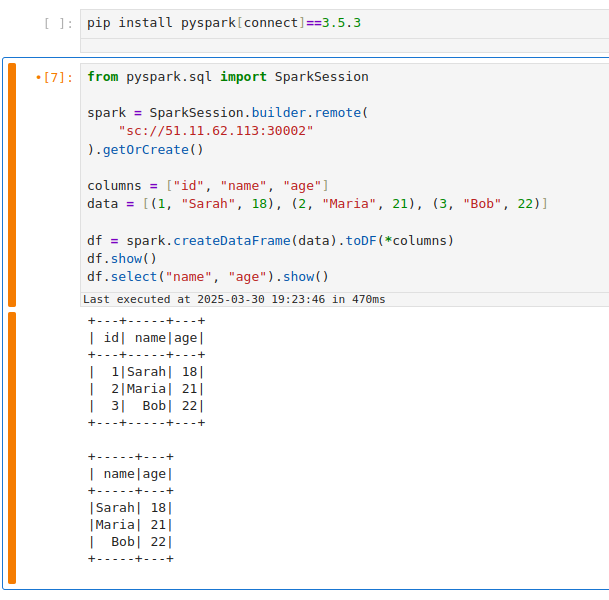Image resolution: width=609 pixels, height=600 pixels.
Task: Click the Bob row in second output table
Action: [x=131, y=542]
